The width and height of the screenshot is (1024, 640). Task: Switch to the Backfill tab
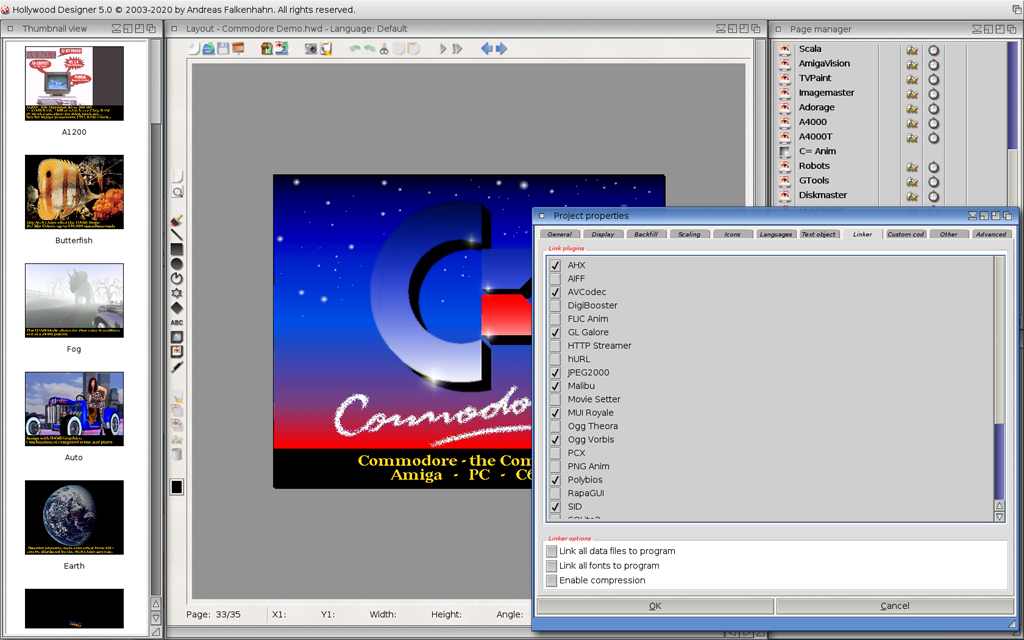coord(646,234)
